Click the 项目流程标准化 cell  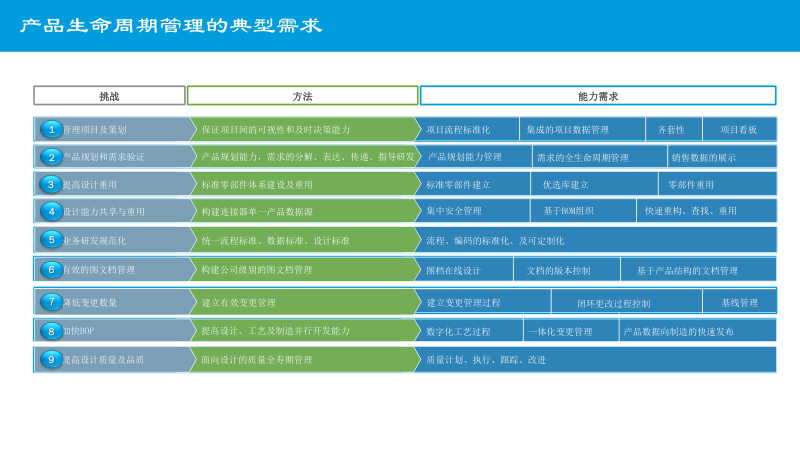coord(468,130)
